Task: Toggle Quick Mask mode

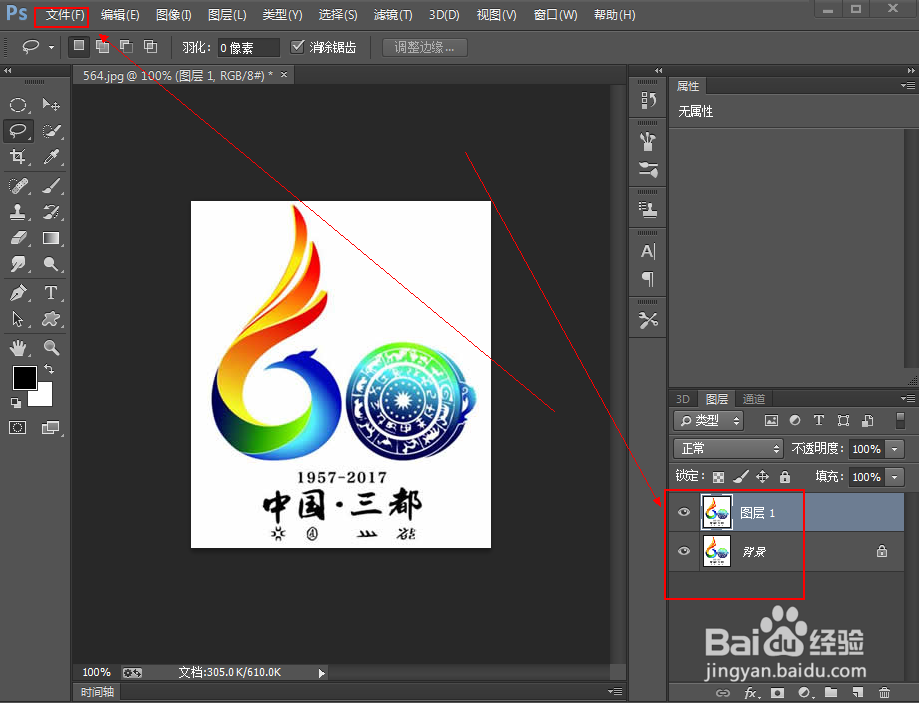Action: click(18, 427)
